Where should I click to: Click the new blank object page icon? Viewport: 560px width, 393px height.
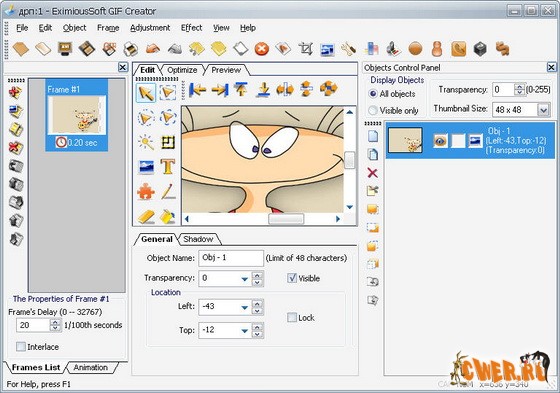pos(372,136)
